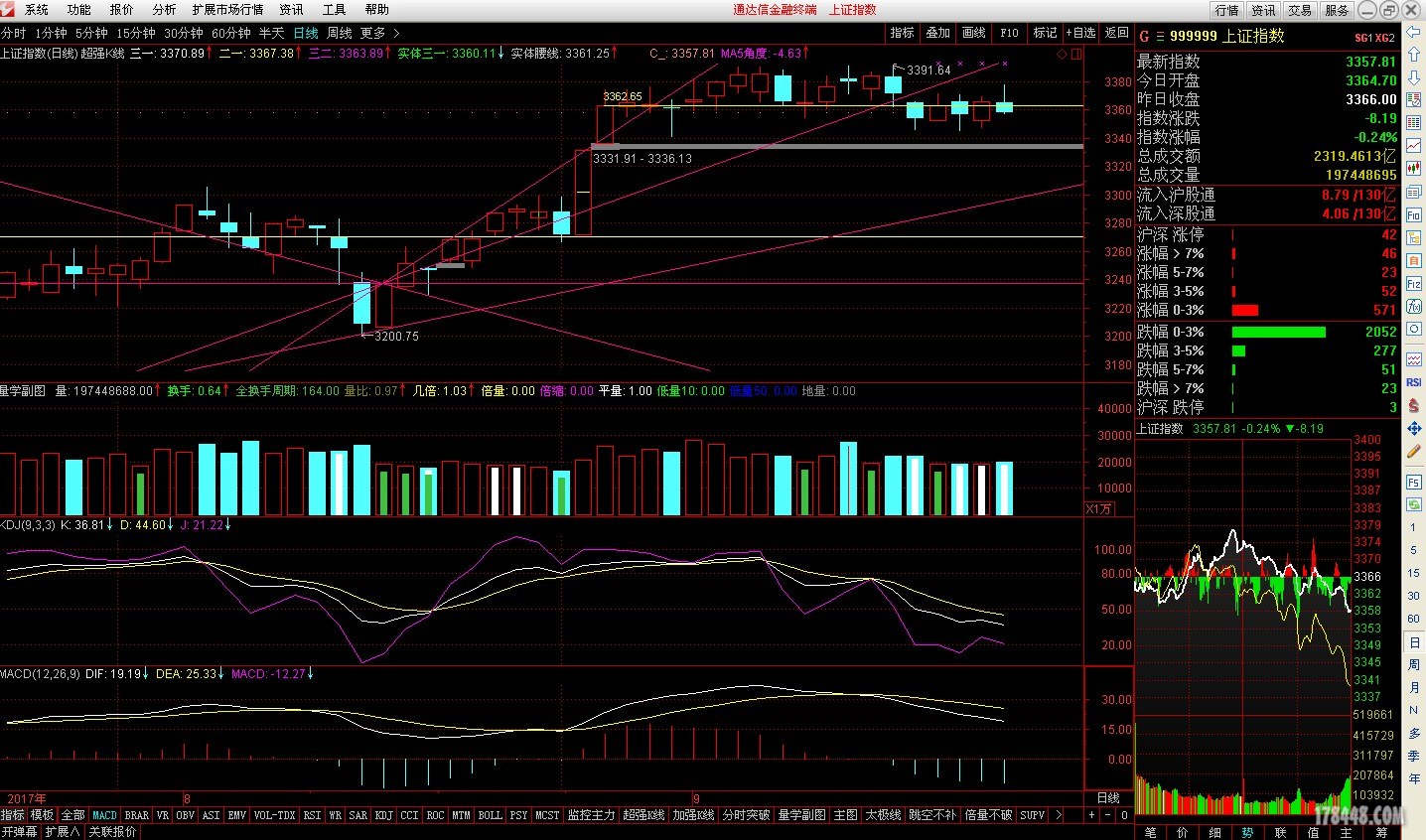Viewport: 1426px width, 840px height.
Task: Open multi-day 多 period option
Action: click(x=1414, y=732)
